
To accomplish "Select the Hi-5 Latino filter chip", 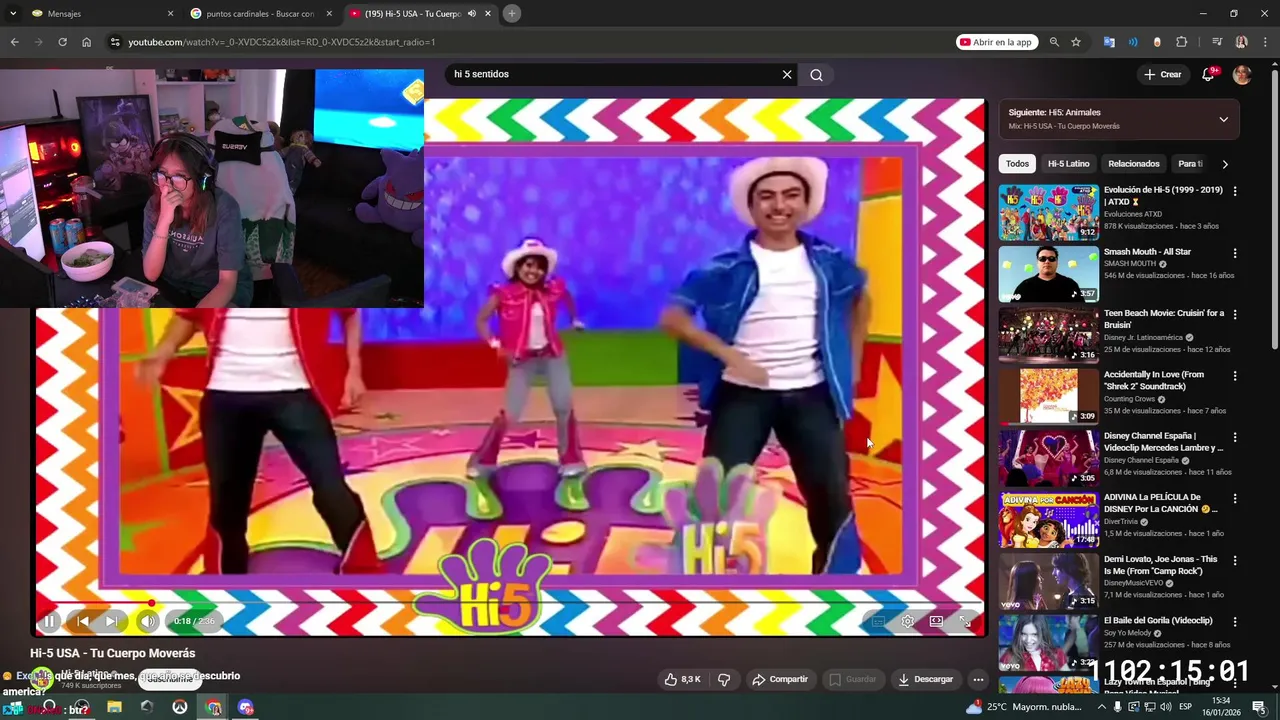I will point(1069,164).
